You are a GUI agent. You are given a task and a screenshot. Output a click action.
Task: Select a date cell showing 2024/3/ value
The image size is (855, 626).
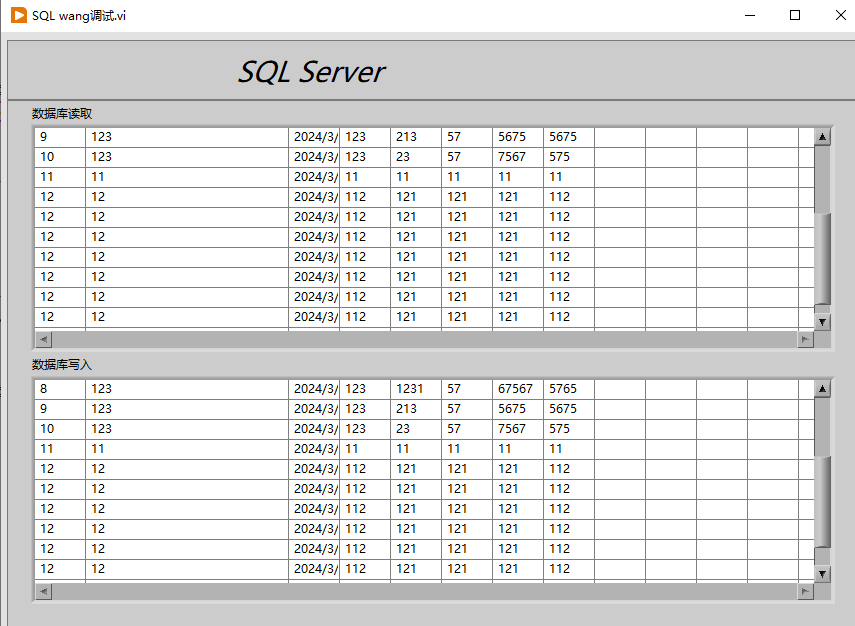(x=314, y=136)
